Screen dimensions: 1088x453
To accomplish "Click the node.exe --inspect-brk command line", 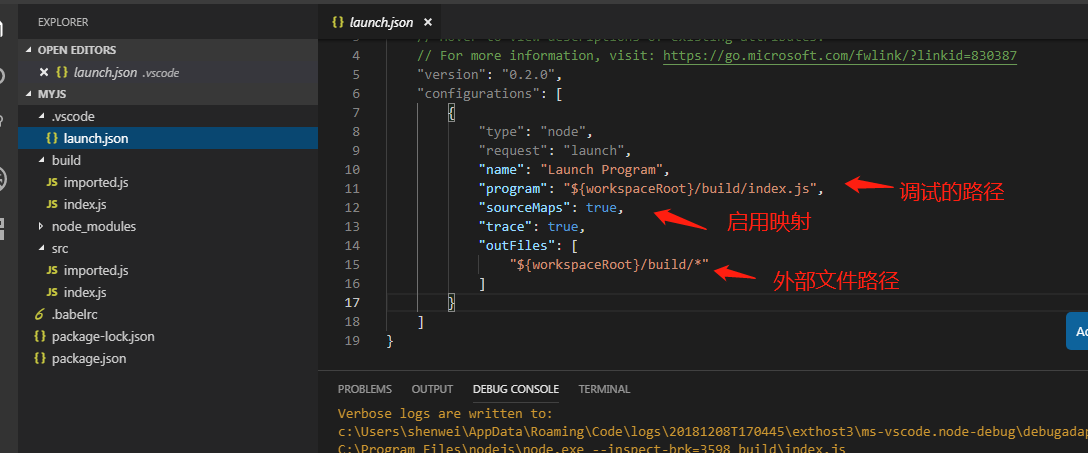I will pos(591,449).
